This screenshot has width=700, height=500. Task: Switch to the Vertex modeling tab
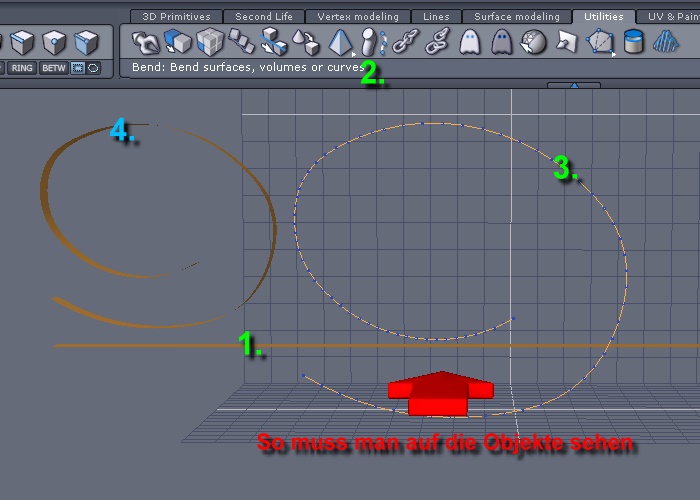357,16
